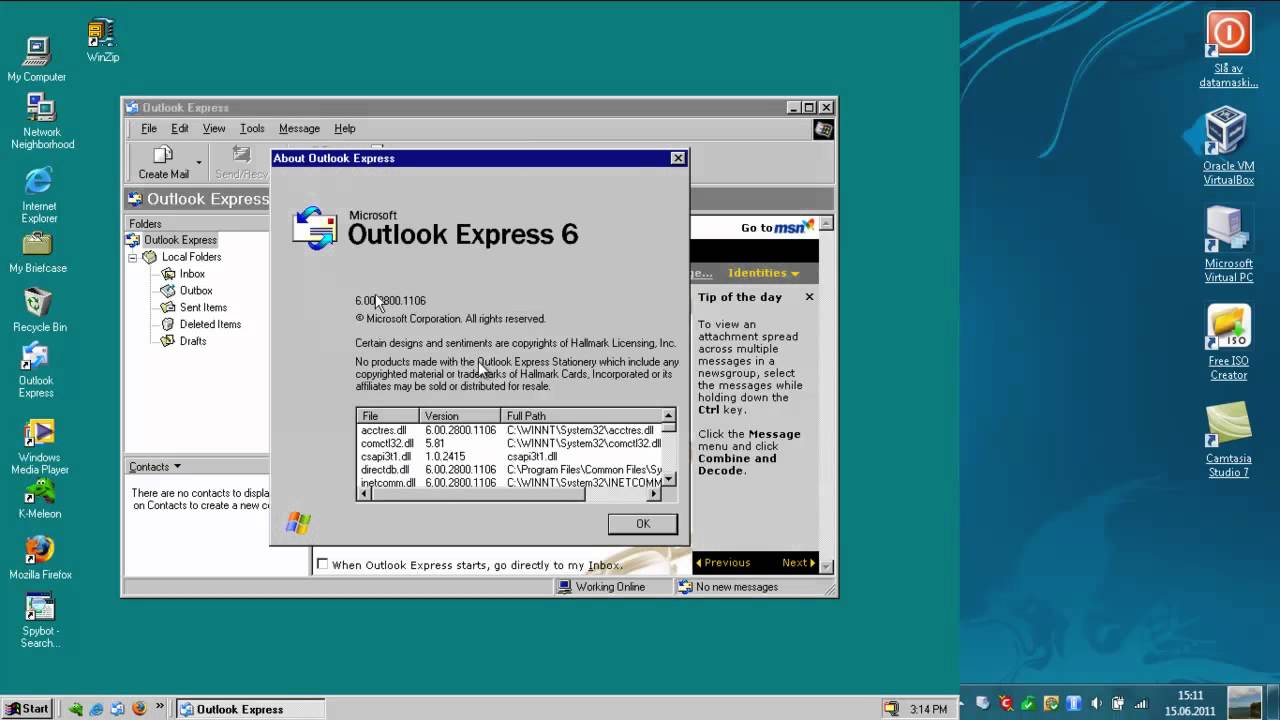Image resolution: width=1280 pixels, height=720 pixels.
Task: Click File column header in list
Action: [387, 416]
